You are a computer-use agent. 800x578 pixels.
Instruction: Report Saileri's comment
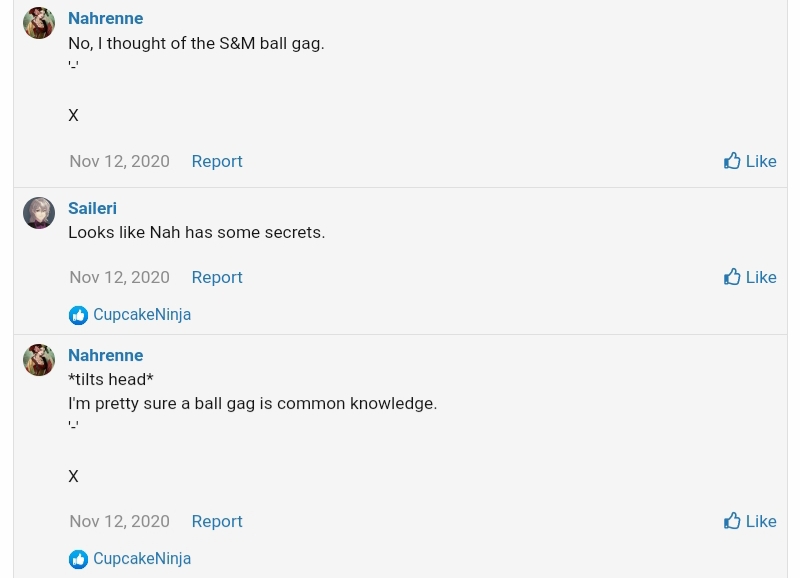[217, 277]
